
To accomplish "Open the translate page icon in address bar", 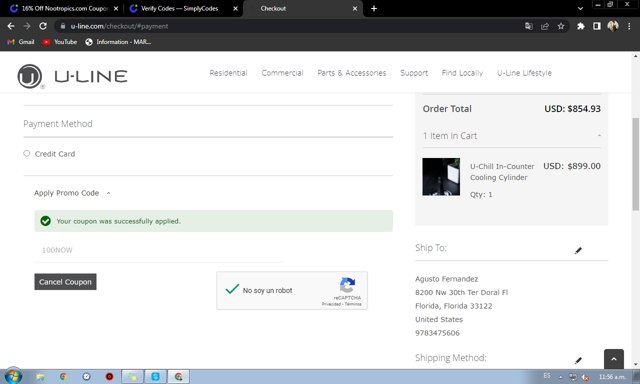I will point(529,26).
